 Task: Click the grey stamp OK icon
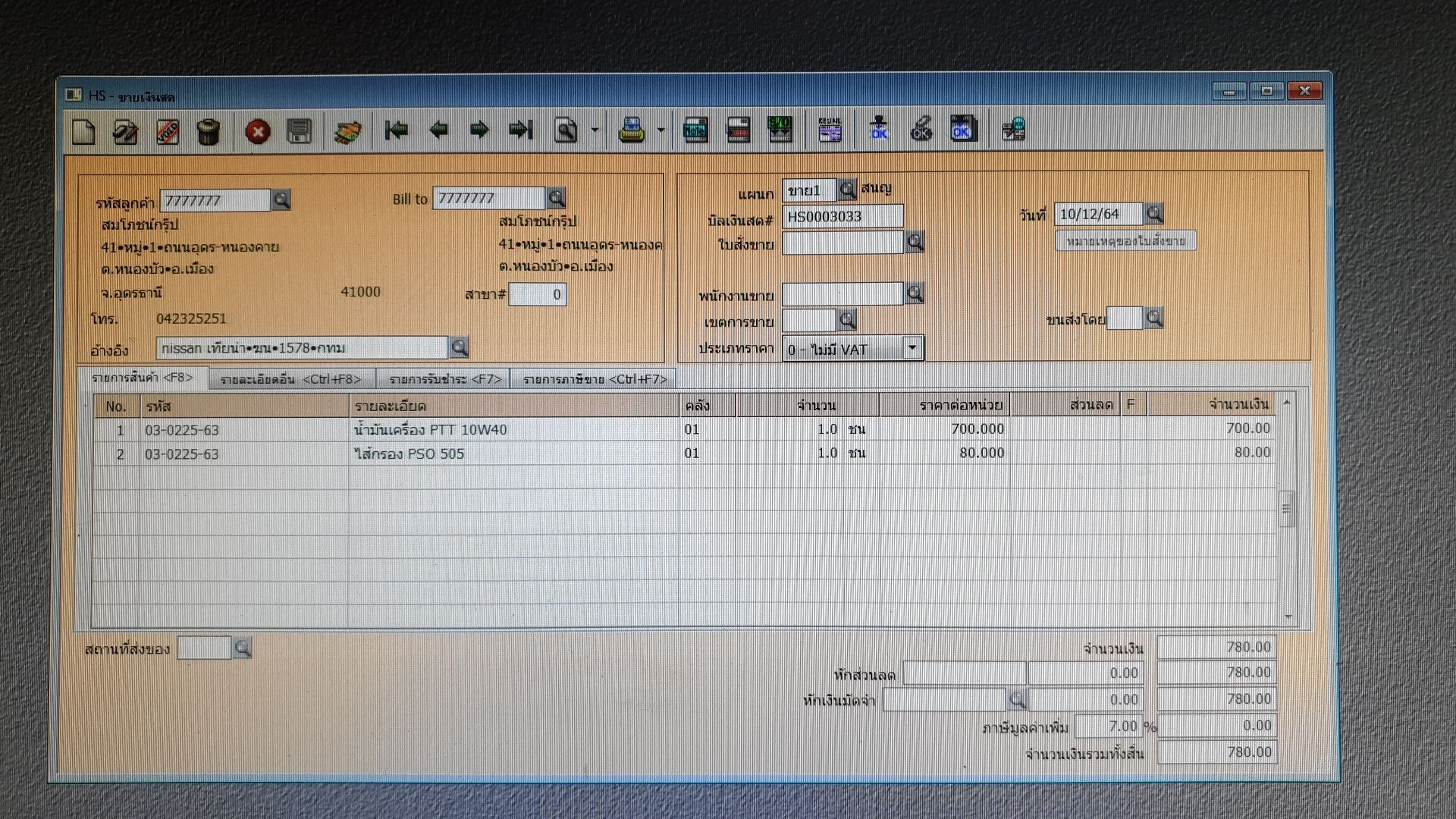coord(921,129)
